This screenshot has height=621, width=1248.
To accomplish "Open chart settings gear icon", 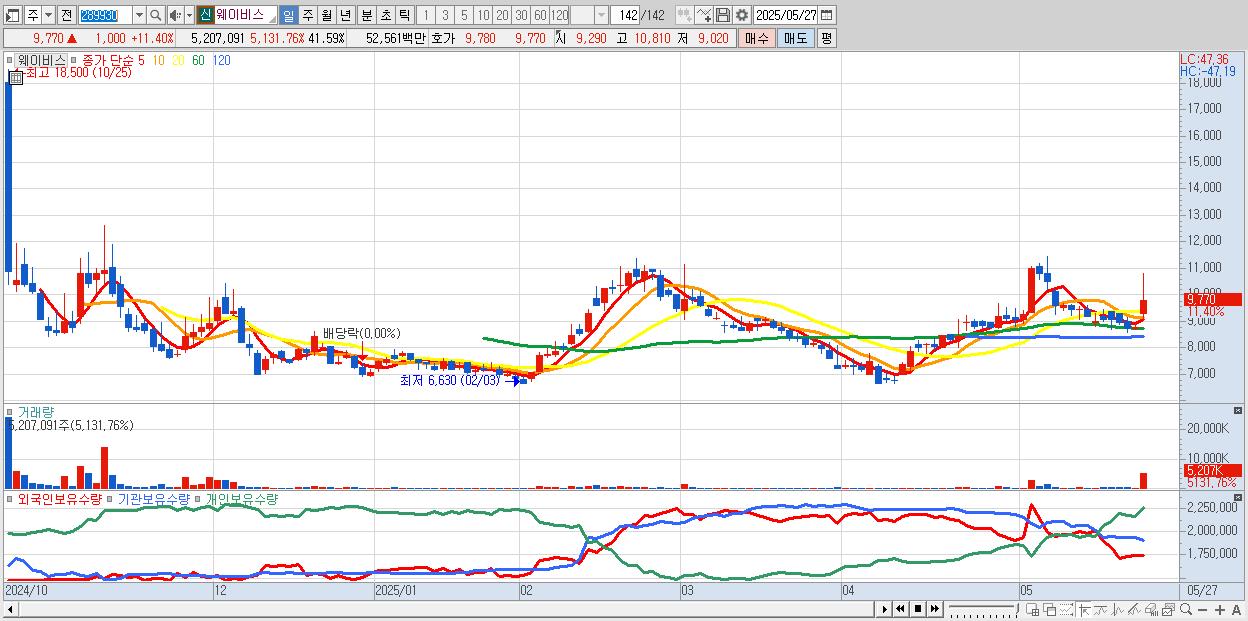I will click(x=741, y=15).
